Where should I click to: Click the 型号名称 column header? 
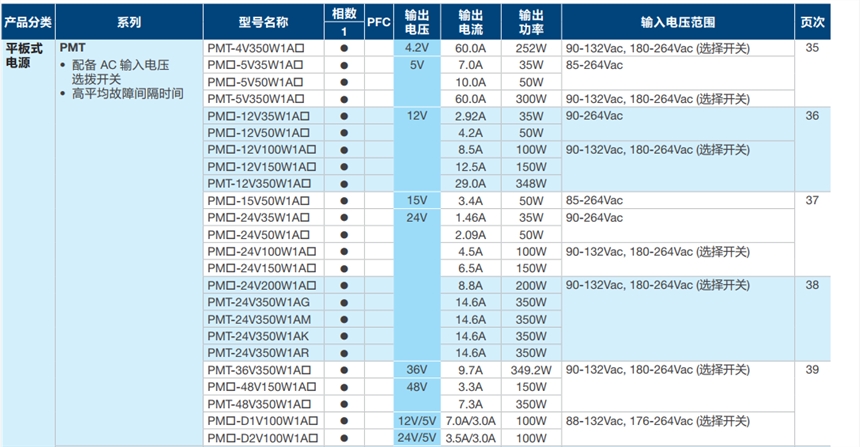click(264, 21)
